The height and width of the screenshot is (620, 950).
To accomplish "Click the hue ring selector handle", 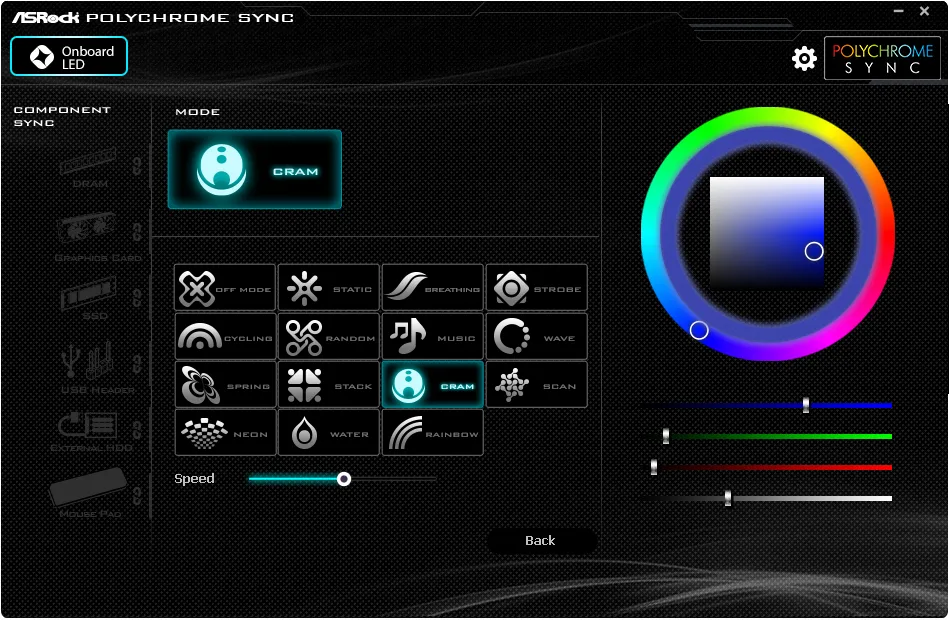I will [699, 330].
